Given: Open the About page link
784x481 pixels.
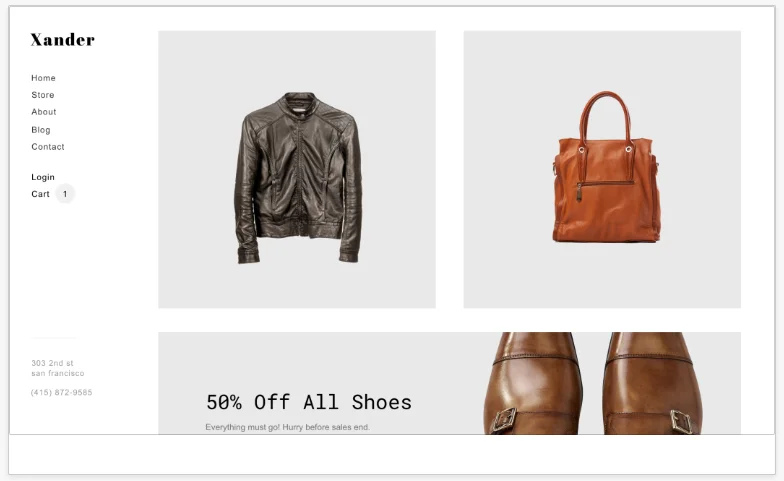Looking at the screenshot, I should tap(44, 112).
